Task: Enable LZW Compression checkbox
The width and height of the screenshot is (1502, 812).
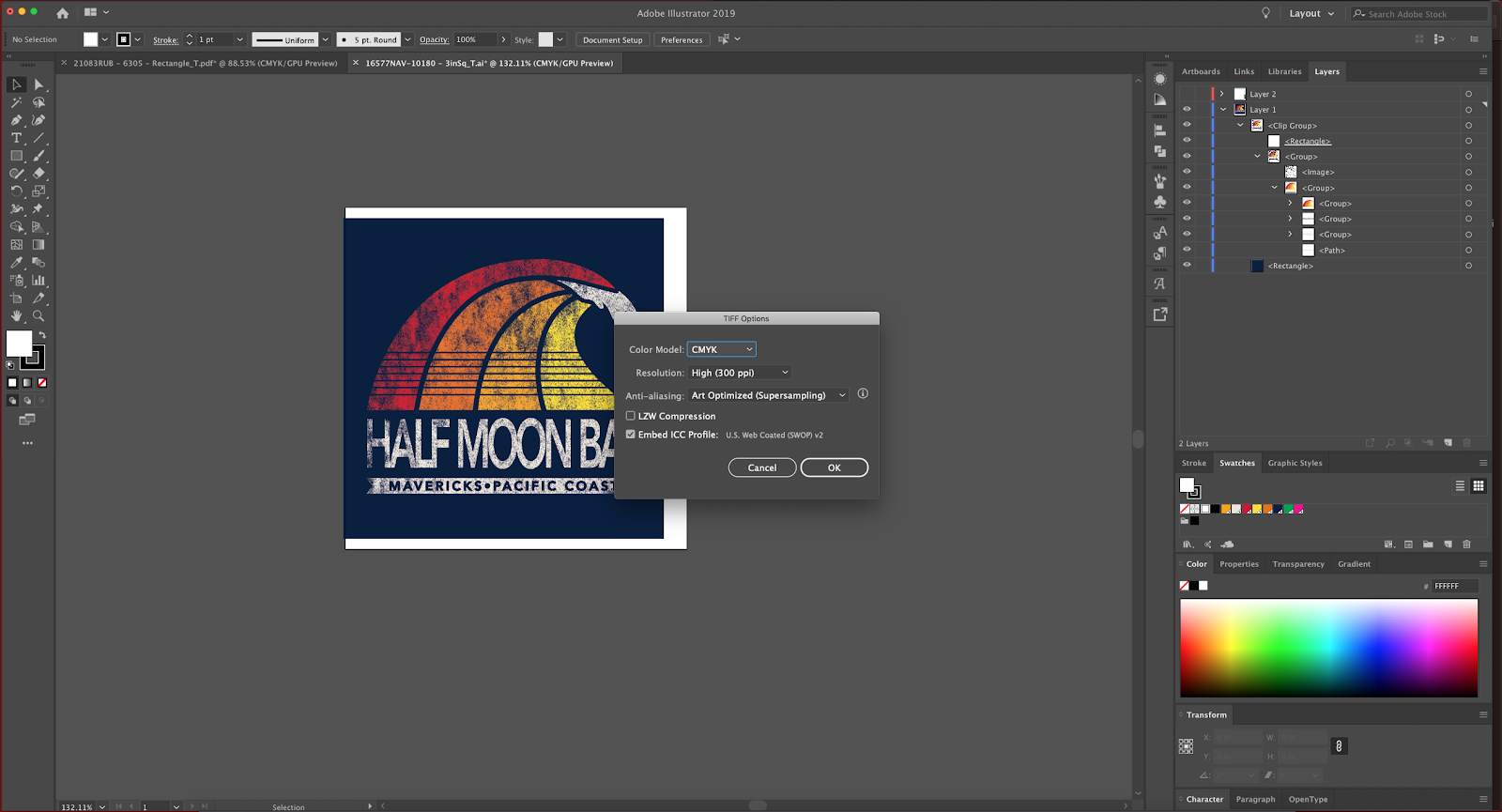Action: [x=631, y=416]
